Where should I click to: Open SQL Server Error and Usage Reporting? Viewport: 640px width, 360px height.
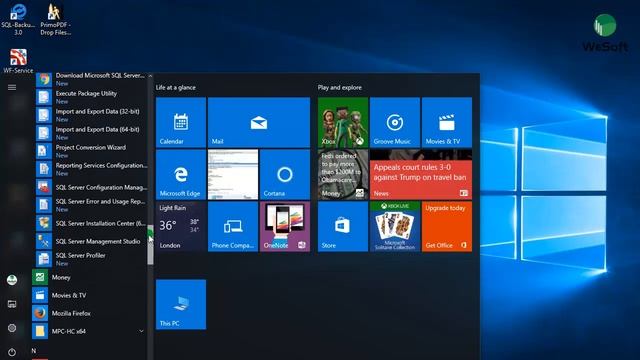pyautogui.click(x=90, y=205)
